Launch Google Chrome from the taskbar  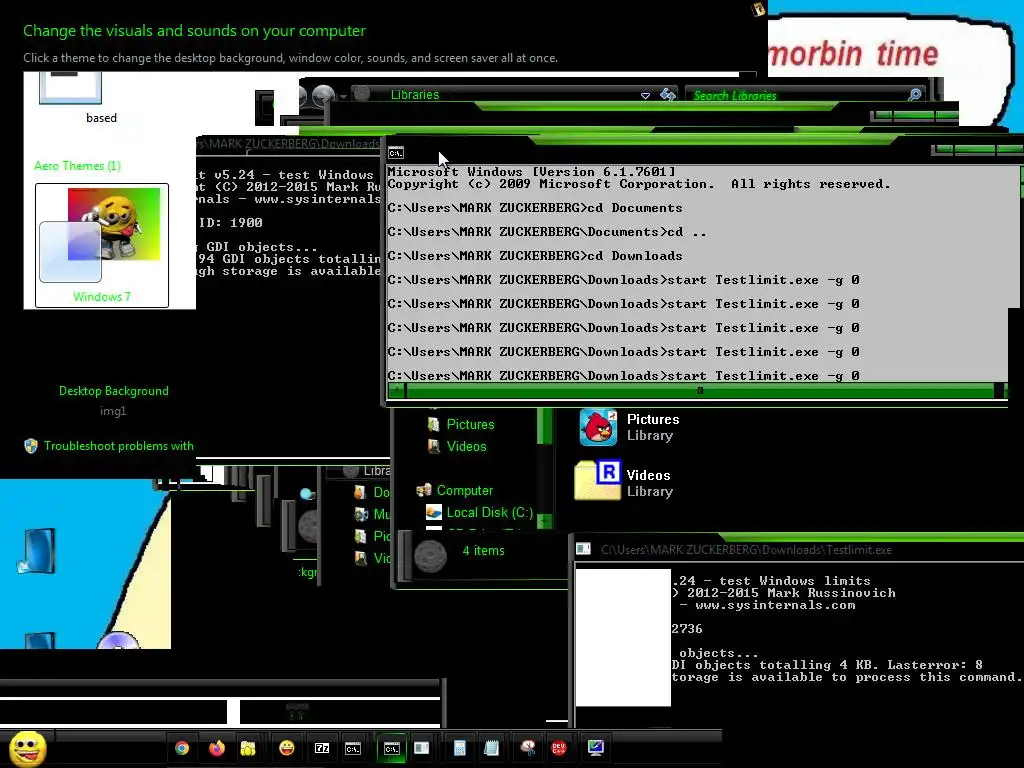point(182,748)
